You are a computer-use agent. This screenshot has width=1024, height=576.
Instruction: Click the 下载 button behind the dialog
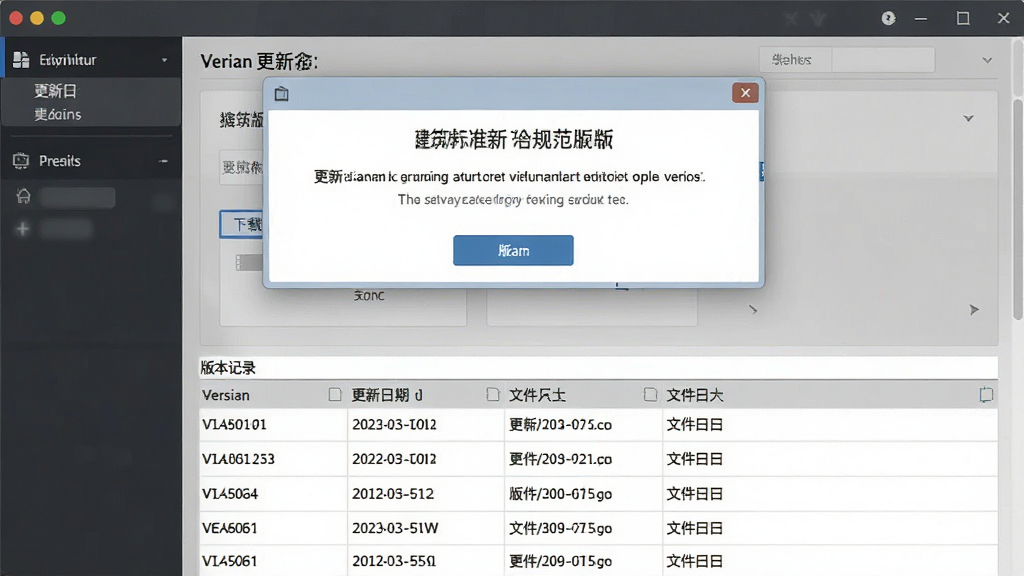(x=242, y=225)
